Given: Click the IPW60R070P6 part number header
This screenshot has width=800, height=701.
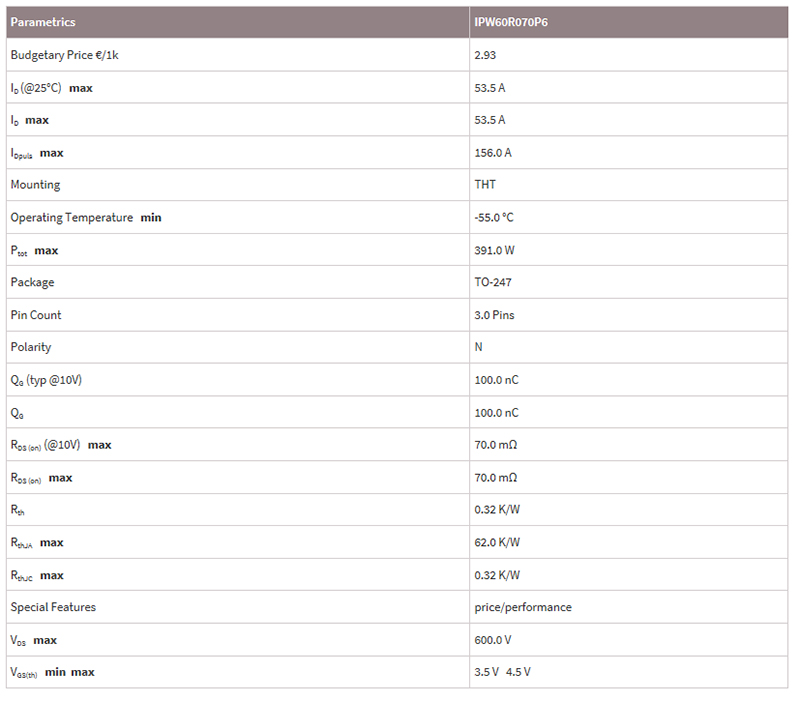Looking at the screenshot, I should tap(510, 22).
